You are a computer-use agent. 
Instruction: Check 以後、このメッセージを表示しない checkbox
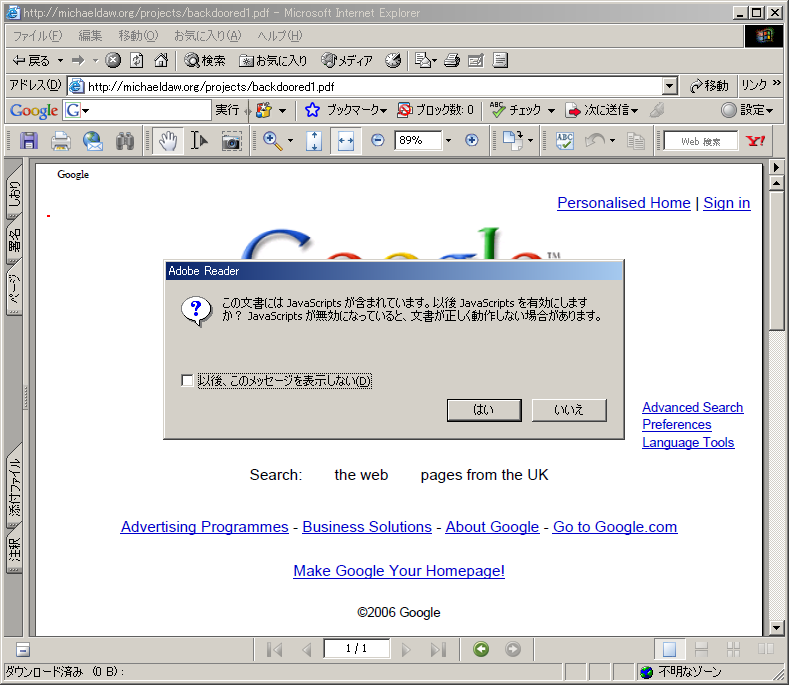tap(187, 380)
